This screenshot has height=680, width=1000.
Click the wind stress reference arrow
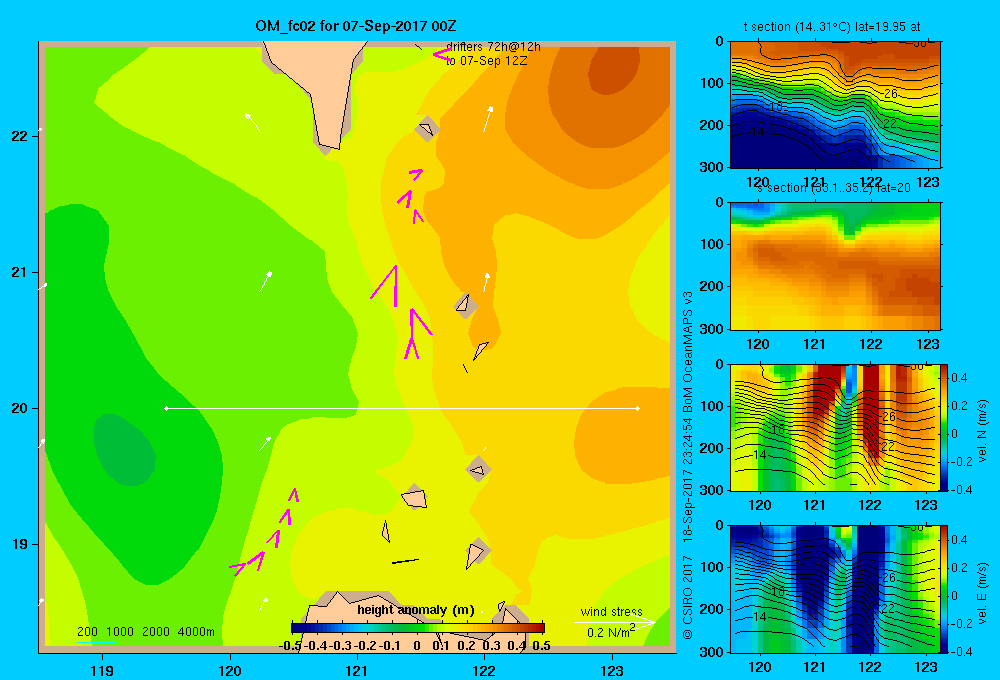click(x=614, y=622)
